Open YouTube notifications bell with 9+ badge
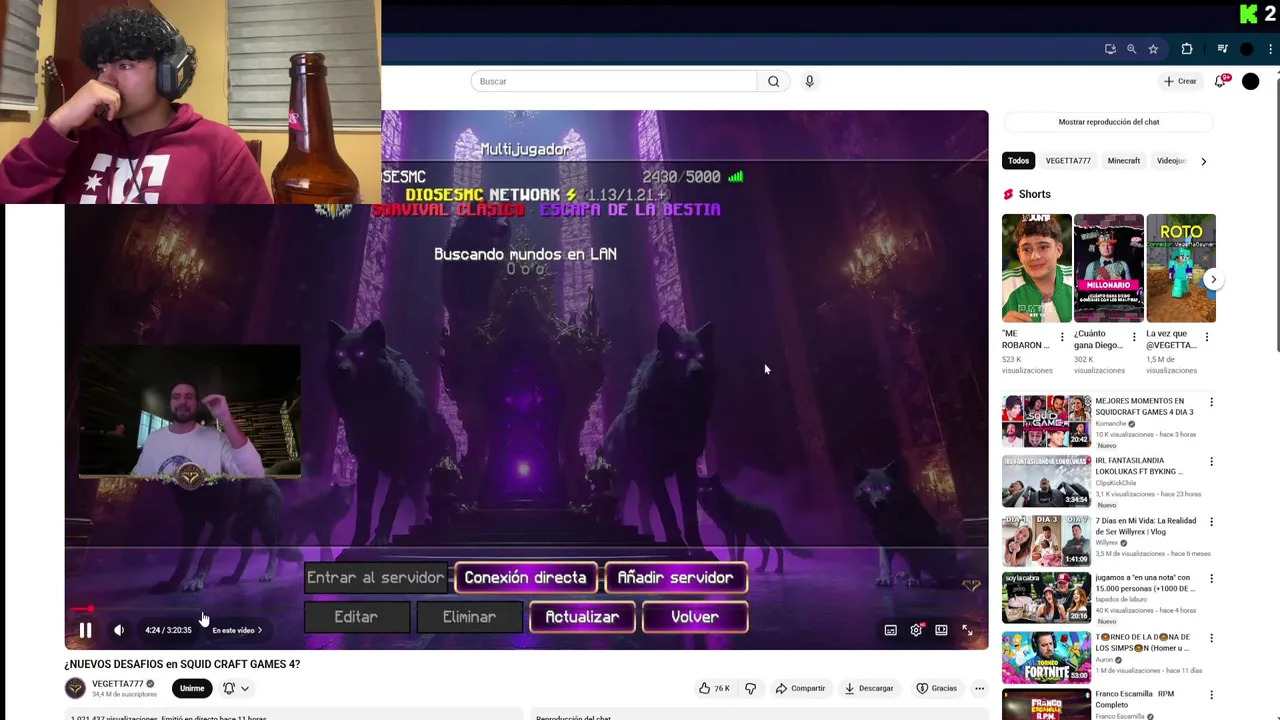1280x720 pixels. (1220, 81)
